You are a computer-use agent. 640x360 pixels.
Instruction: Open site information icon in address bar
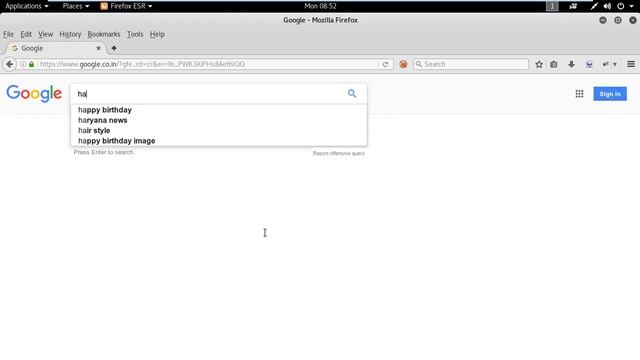(x=23, y=64)
